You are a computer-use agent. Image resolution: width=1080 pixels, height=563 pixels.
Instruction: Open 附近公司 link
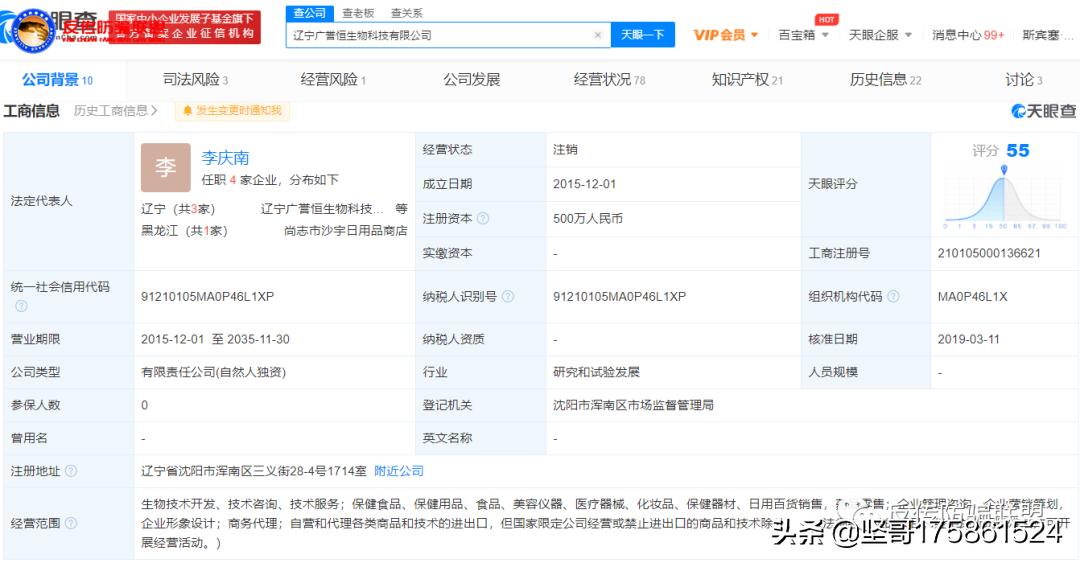(x=399, y=471)
